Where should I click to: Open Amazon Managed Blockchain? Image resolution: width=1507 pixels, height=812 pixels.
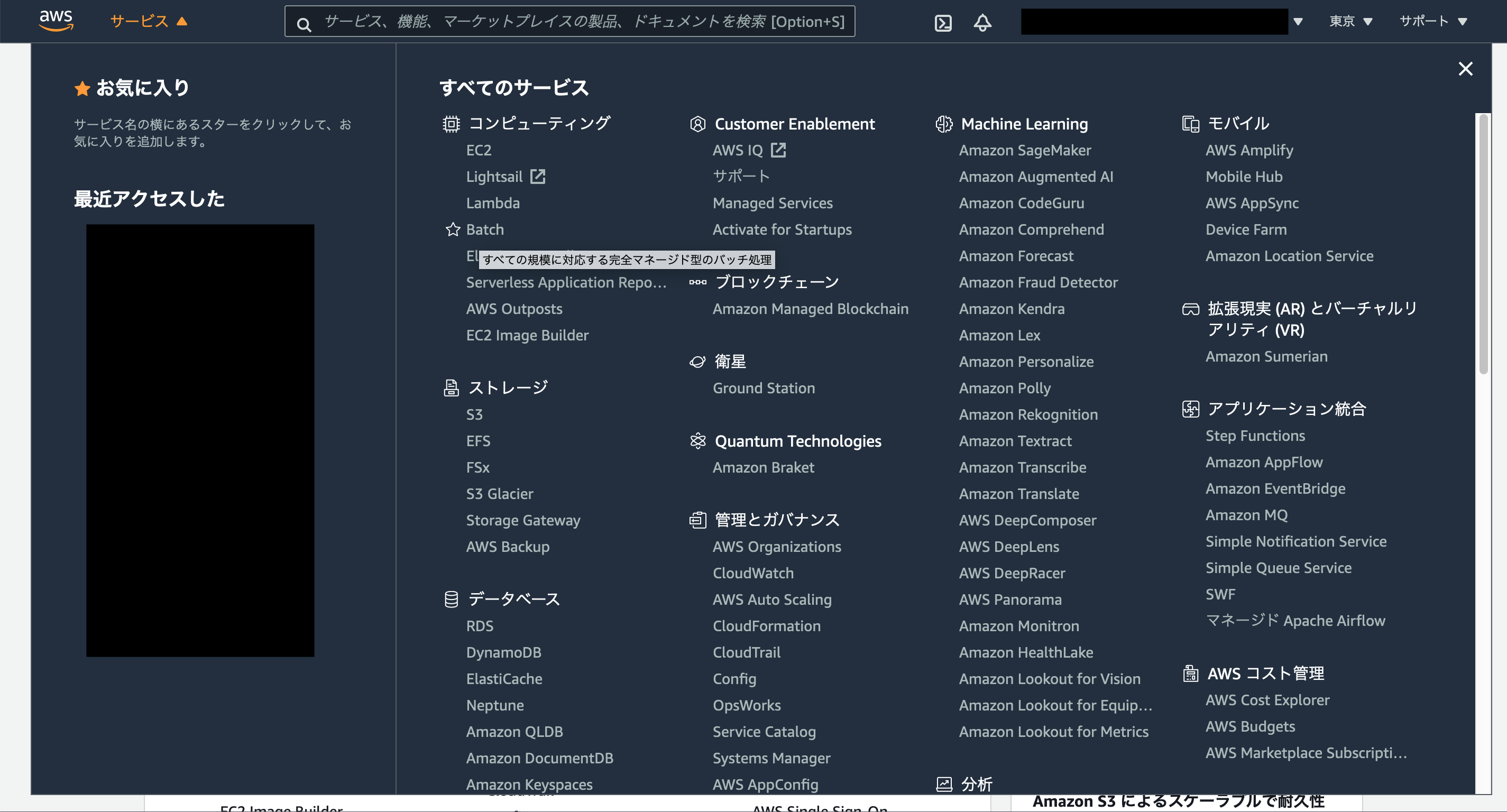pos(810,309)
